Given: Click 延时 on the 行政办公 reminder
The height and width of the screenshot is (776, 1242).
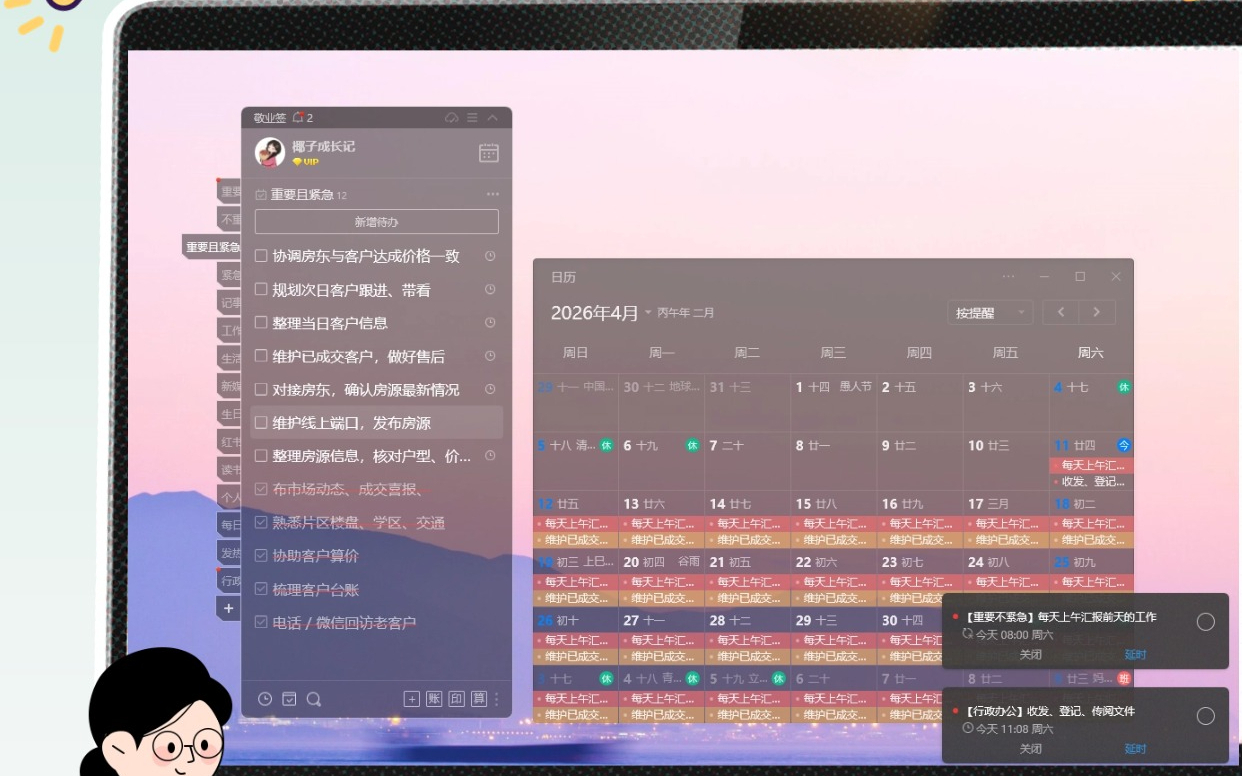Looking at the screenshot, I should click(1135, 748).
